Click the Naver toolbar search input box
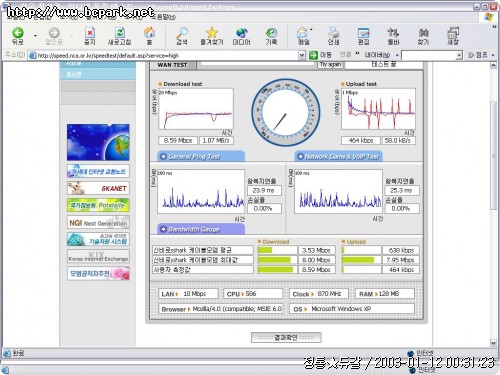500x375 pixels. pyautogui.click(x=429, y=55)
